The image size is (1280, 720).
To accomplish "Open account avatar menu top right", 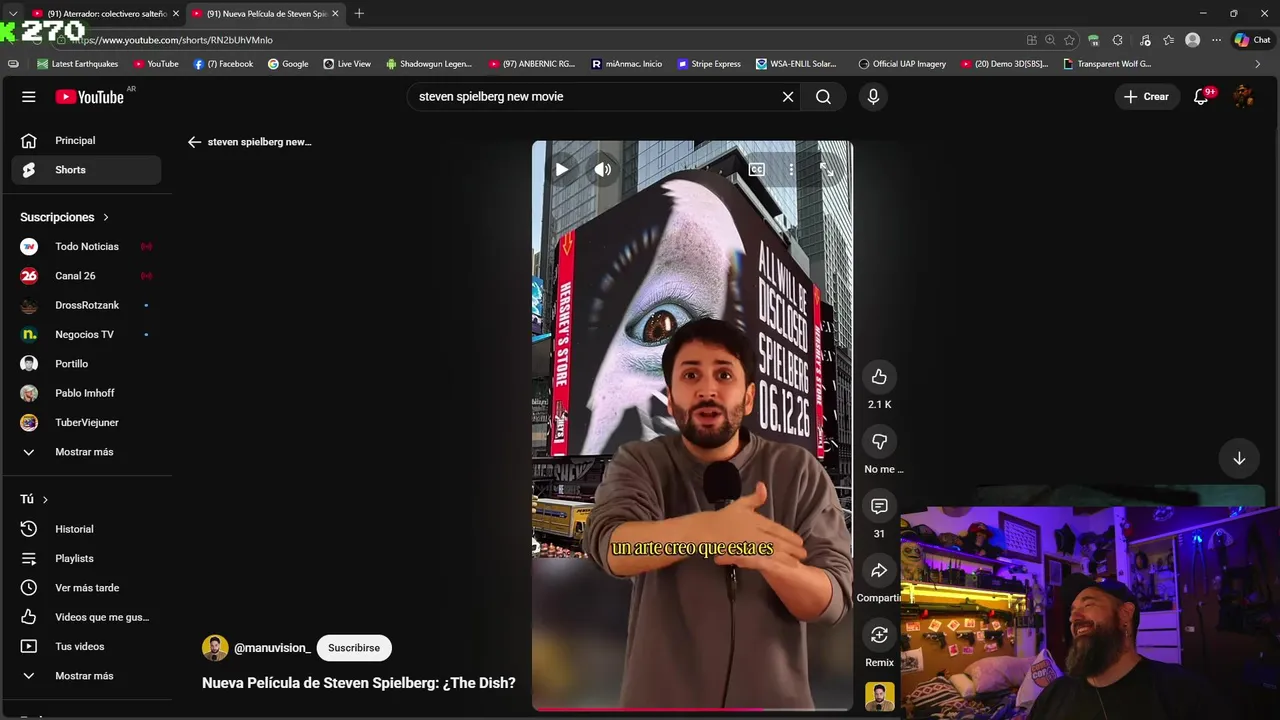I will [1243, 97].
